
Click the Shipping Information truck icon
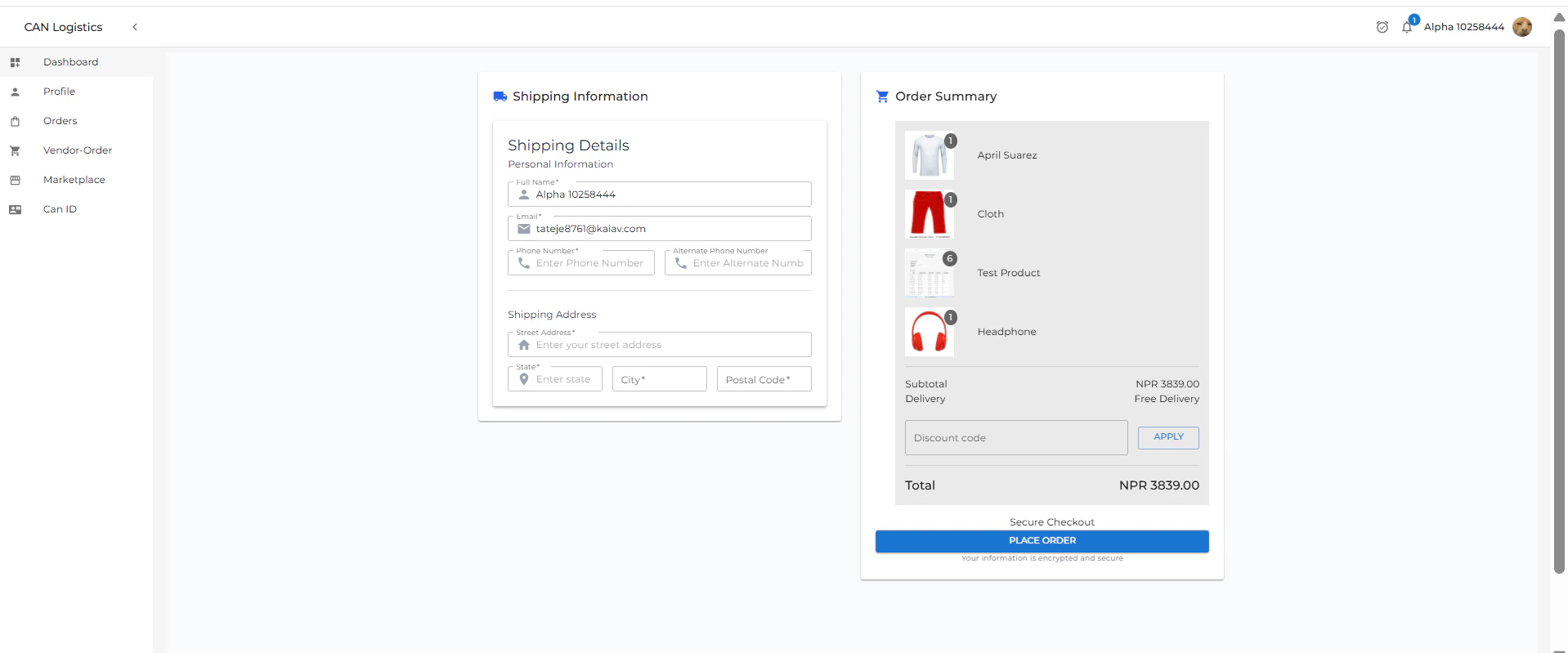pos(500,96)
